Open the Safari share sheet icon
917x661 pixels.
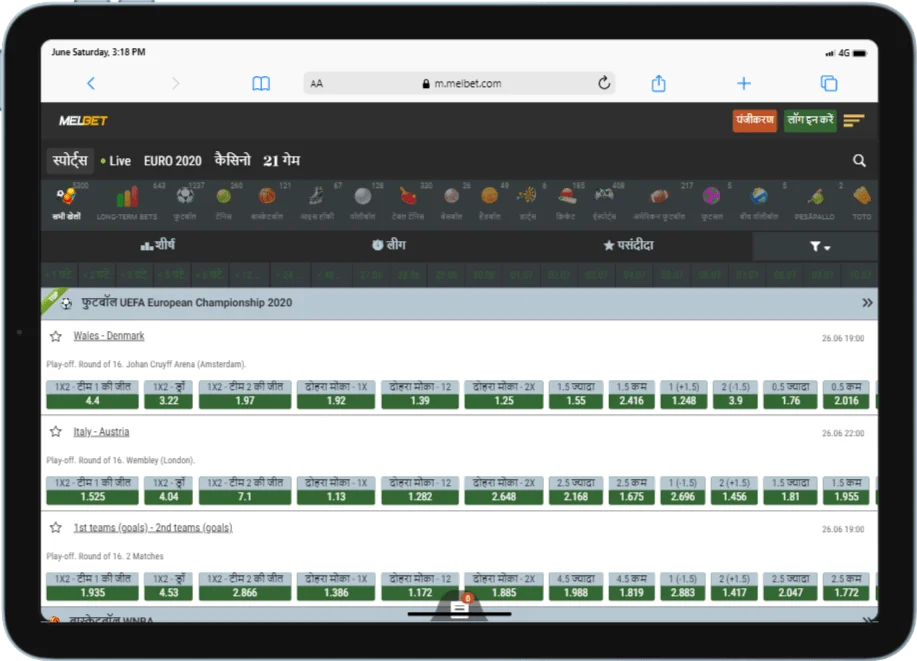(659, 83)
